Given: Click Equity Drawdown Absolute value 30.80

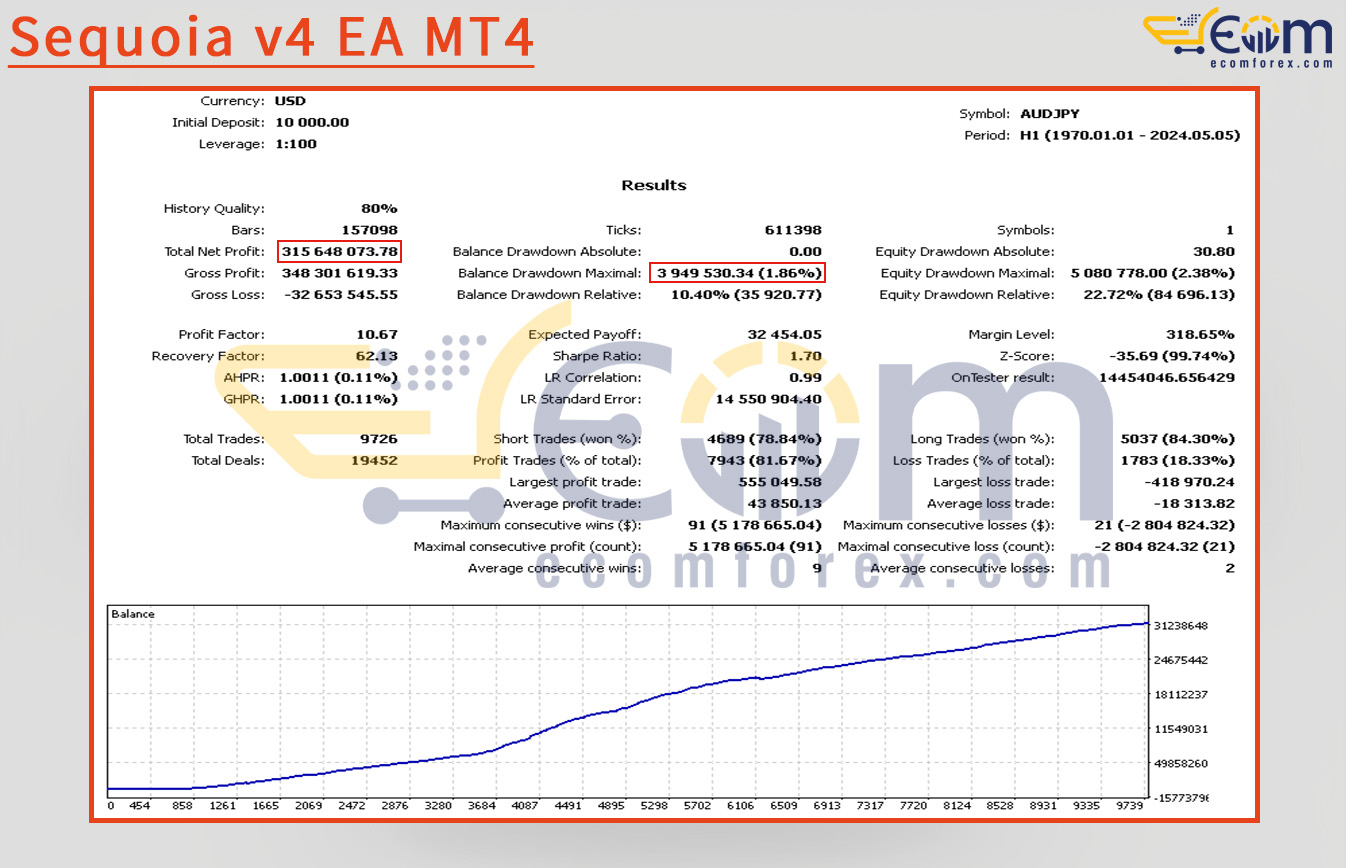Looking at the screenshot, I should pos(1214,252).
